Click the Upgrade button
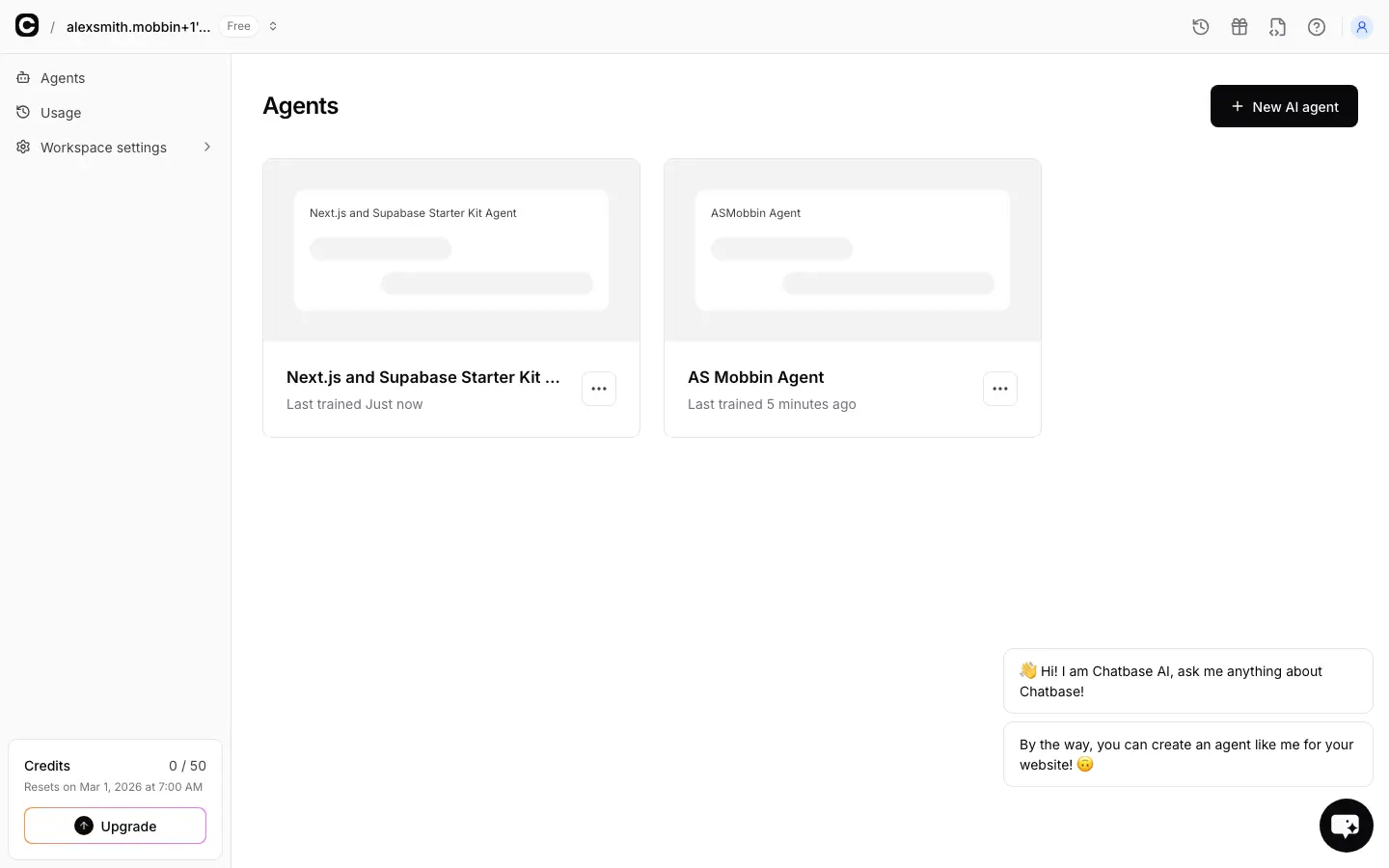This screenshot has width=1389, height=868. point(115,826)
